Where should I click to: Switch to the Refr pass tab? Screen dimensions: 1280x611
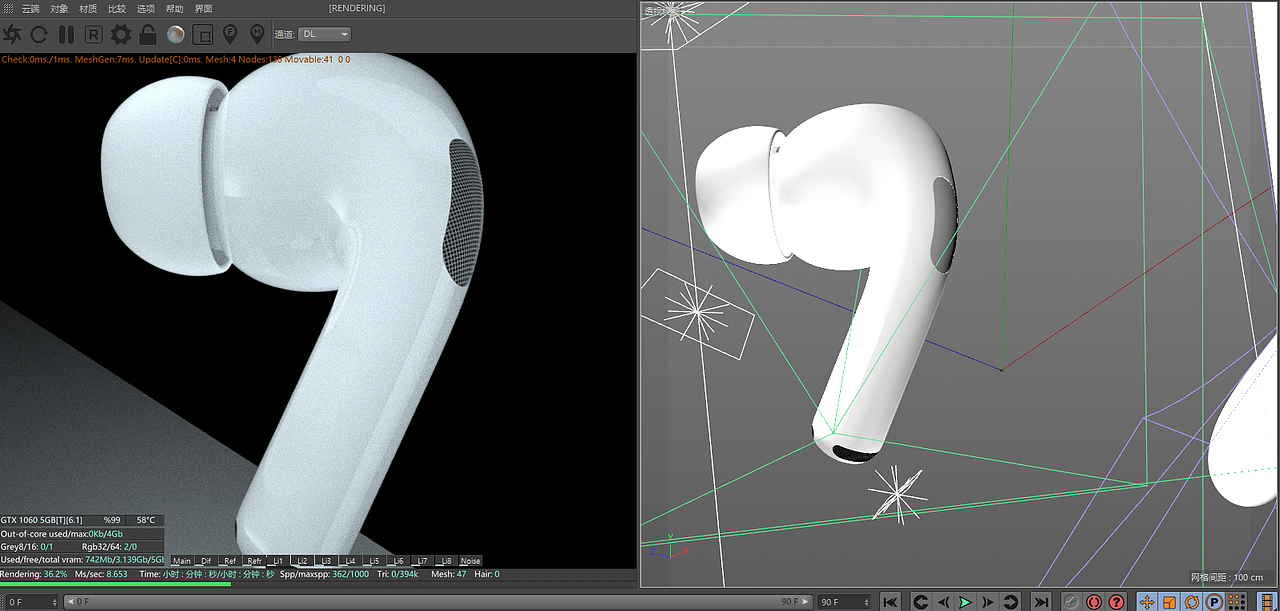pyautogui.click(x=254, y=561)
